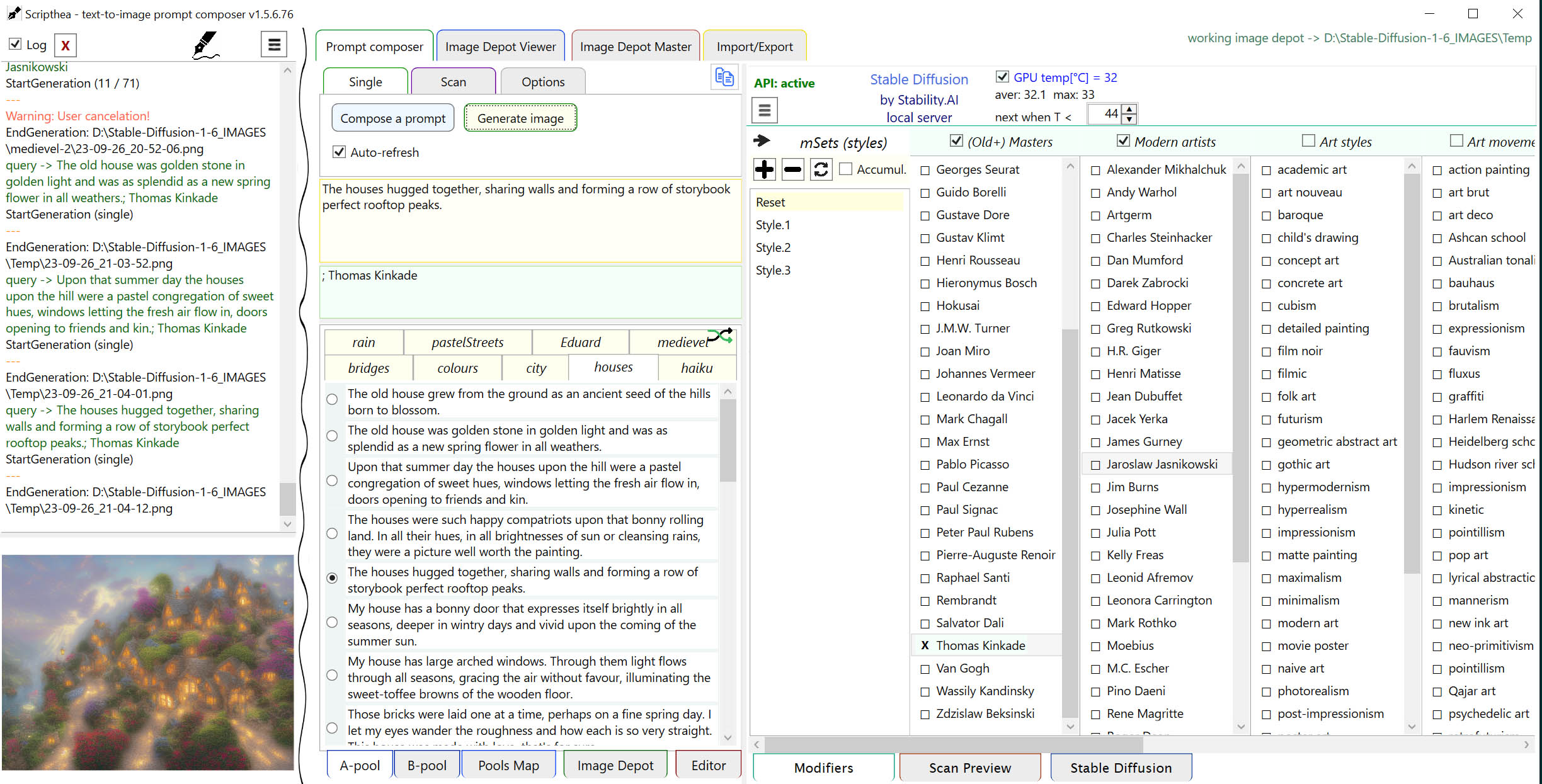The height and width of the screenshot is (784, 1542).
Task: Open the Options tab
Action: [x=543, y=82]
